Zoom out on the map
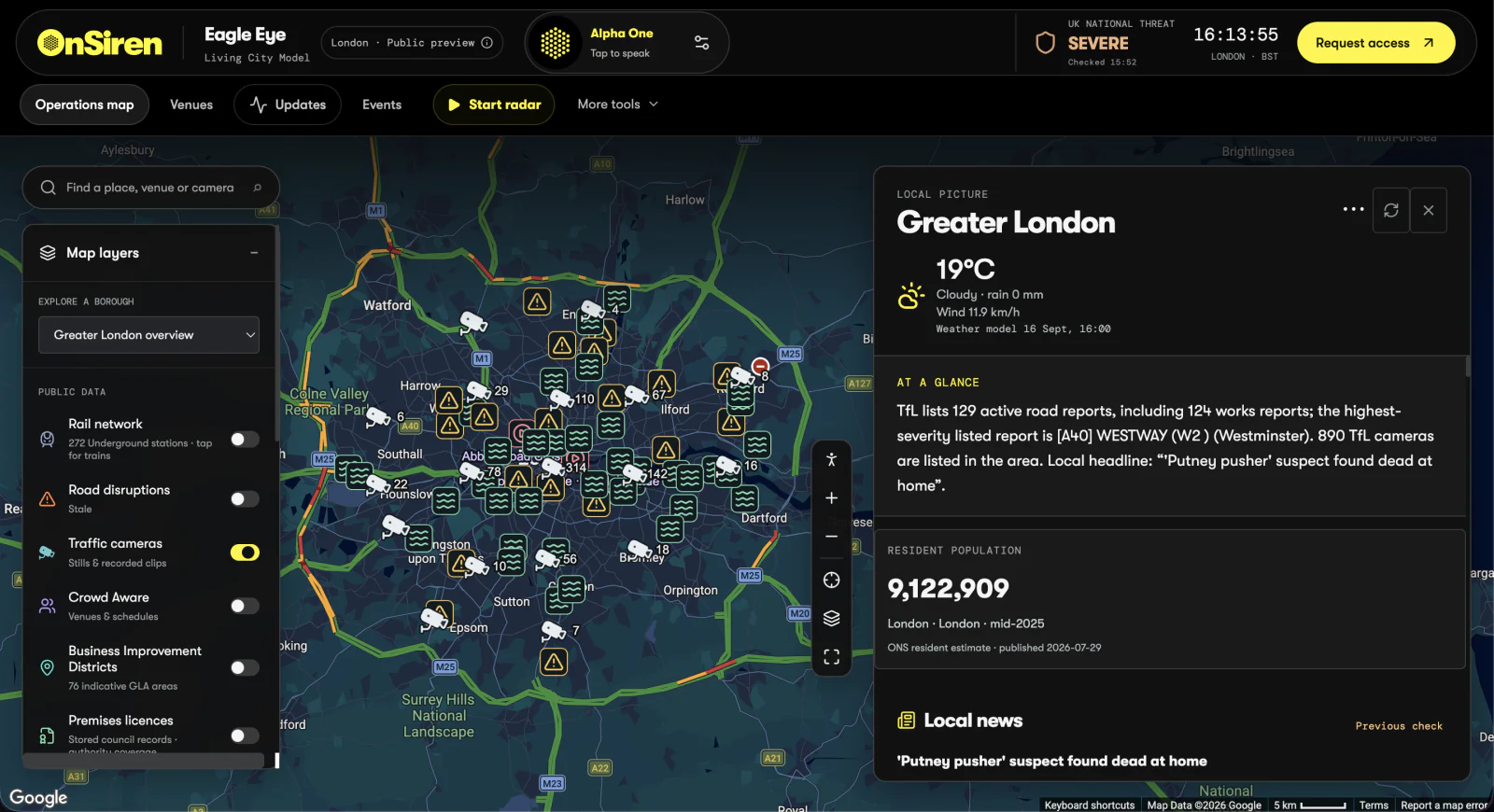 (831, 537)
